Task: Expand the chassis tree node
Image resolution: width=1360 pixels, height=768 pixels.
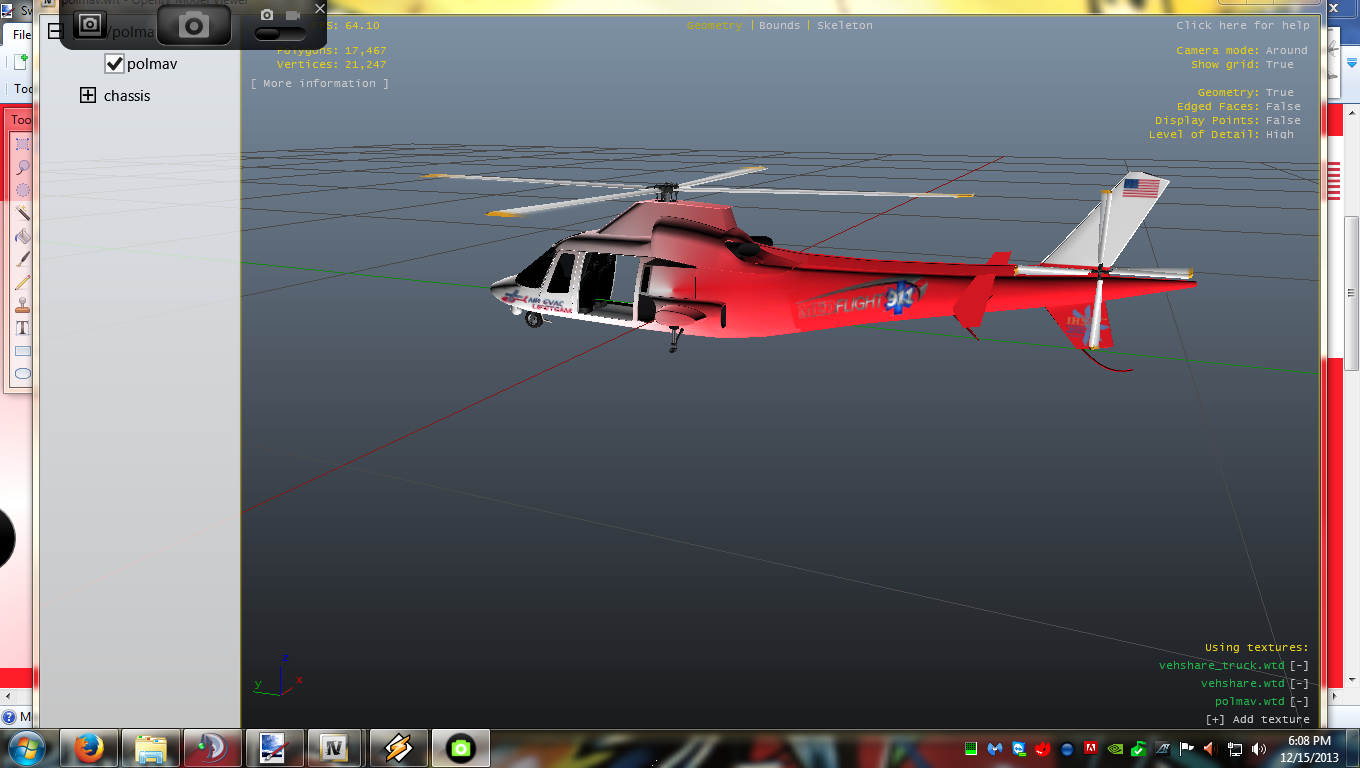Action: (x=88, y=96)
